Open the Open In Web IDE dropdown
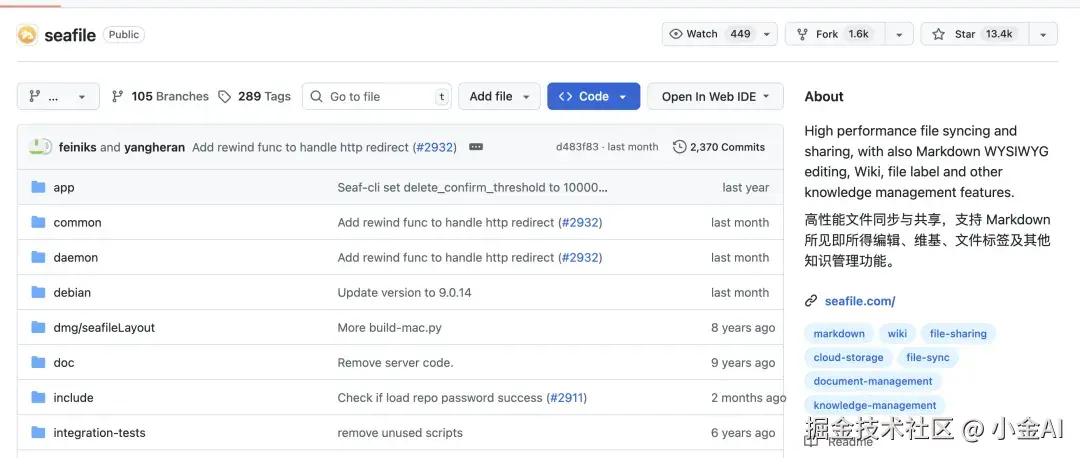The height and width of the screenshot is (458, 1080). tap(715, 96)
